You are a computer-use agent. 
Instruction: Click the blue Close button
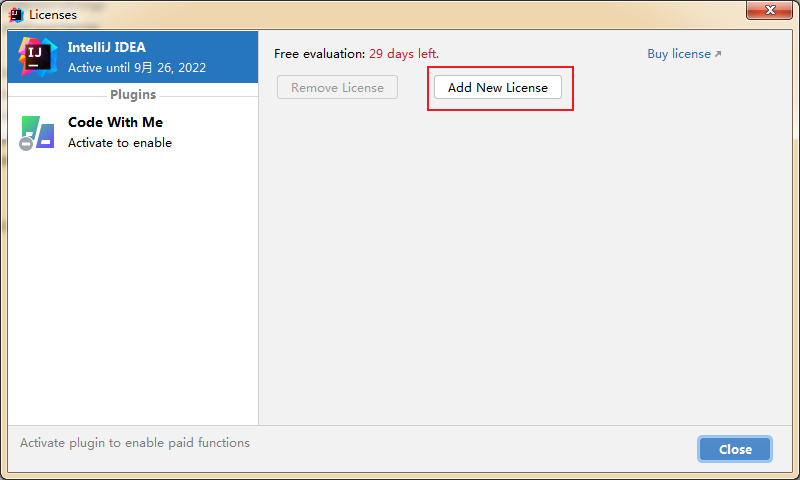point(735,449)
